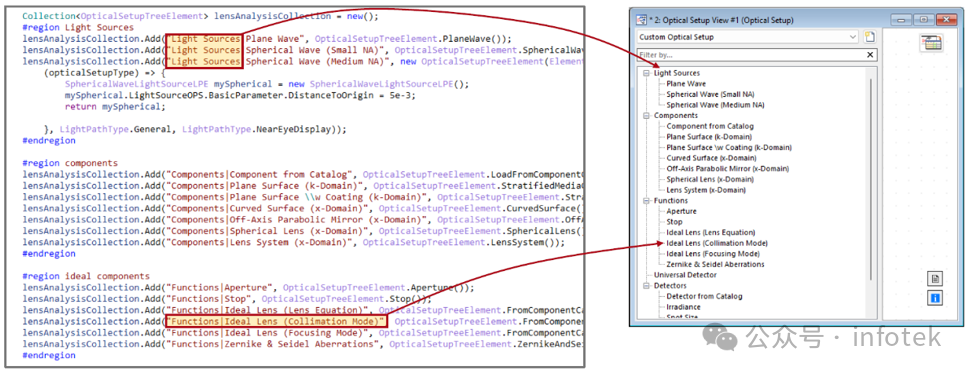The image size is (971, 375).
Task: Select Plane Surface \w Coating (k-Domain) tree item
Action: (x=729, y=147)
